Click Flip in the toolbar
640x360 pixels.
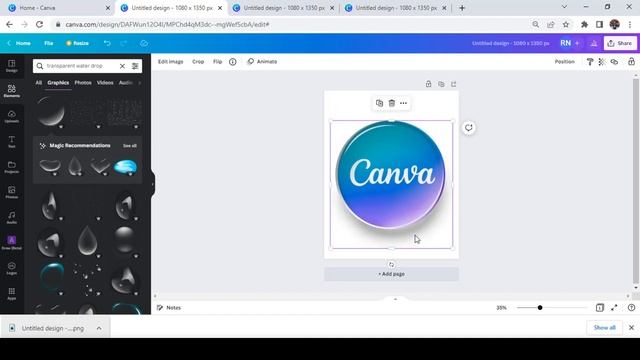pos(218,62)
